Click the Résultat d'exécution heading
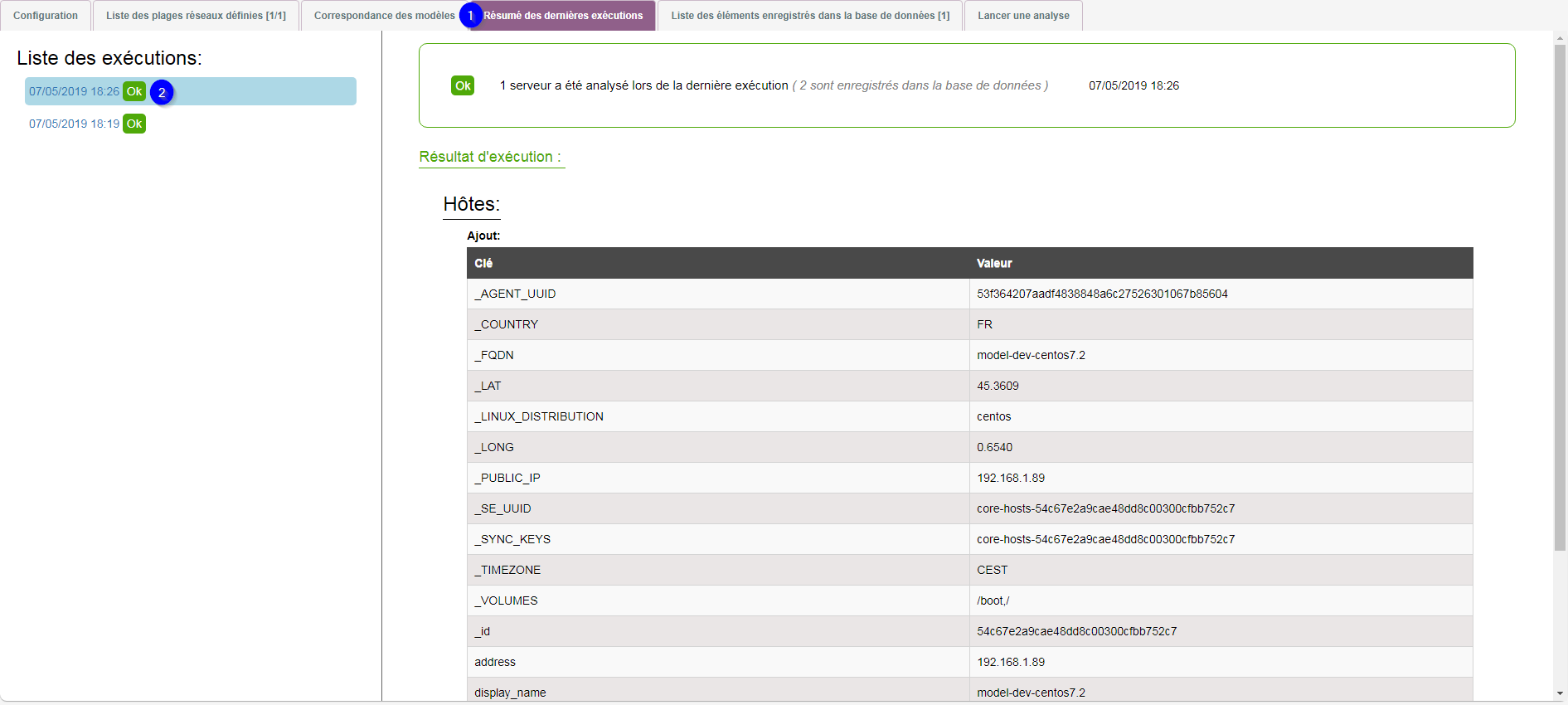 pos(490,157)
